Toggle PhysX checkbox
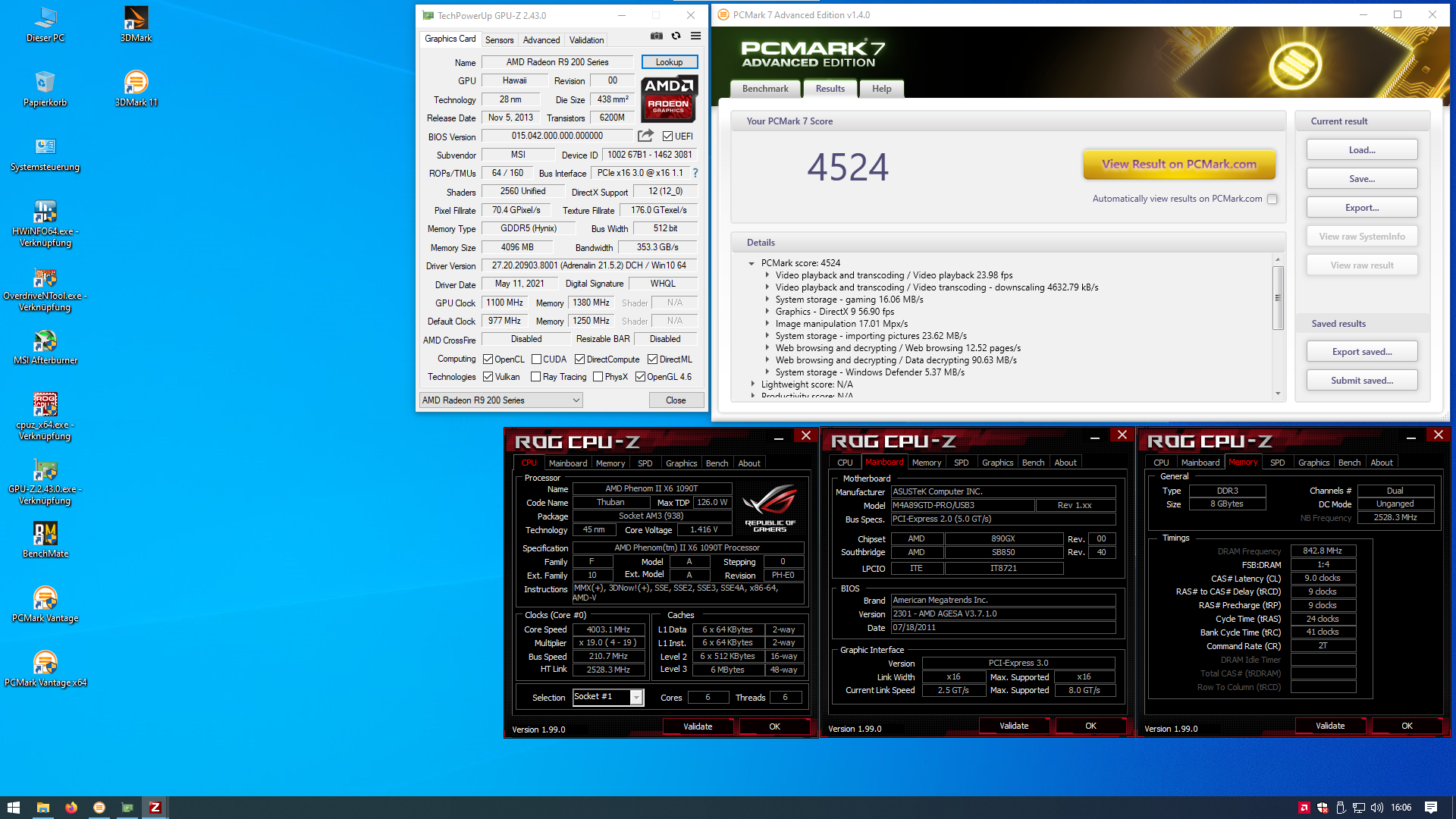This screenshot has height=819, width=1456. pos(598,377)
